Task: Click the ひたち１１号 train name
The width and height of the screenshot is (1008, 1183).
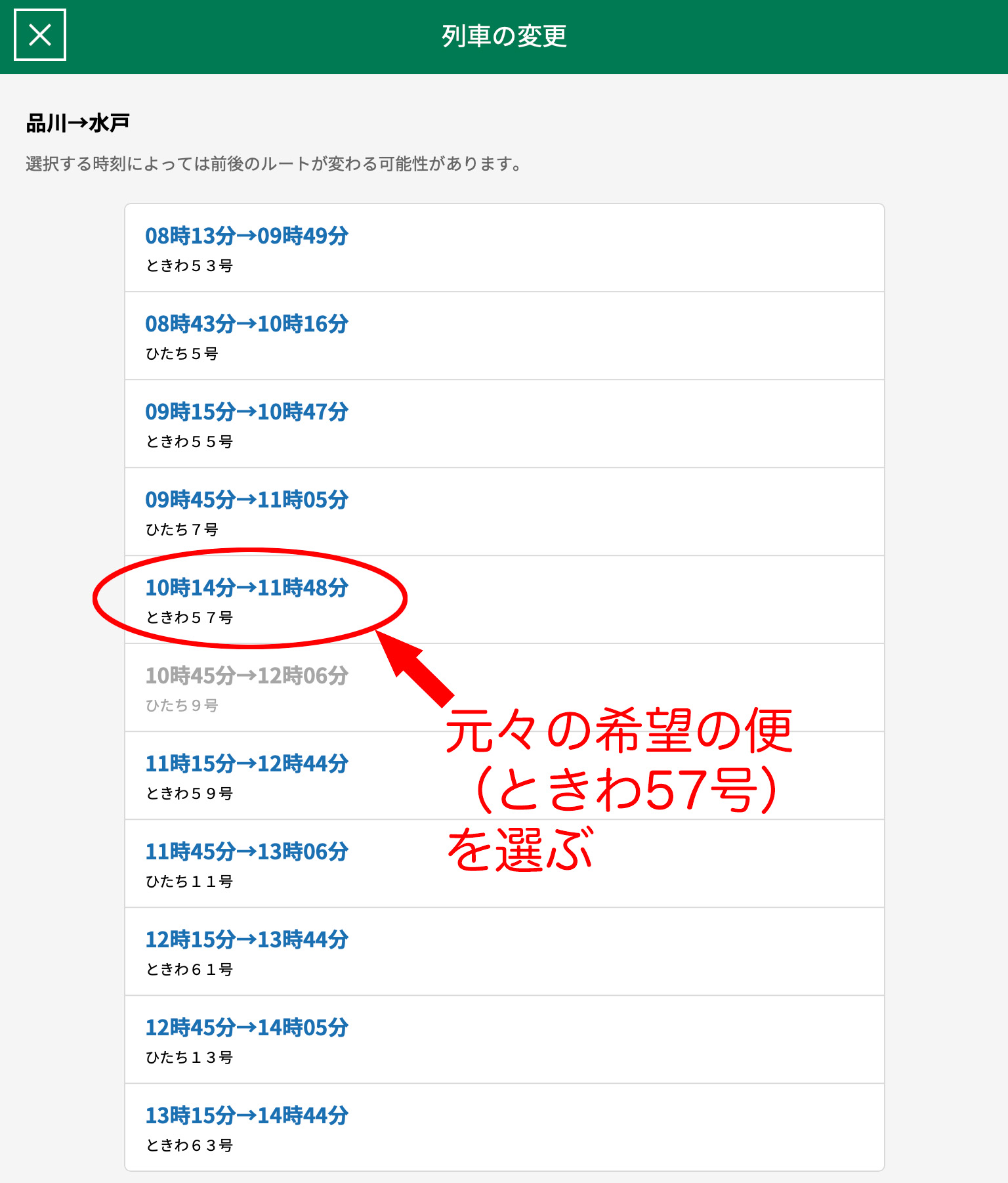Action: click(189, 882)
